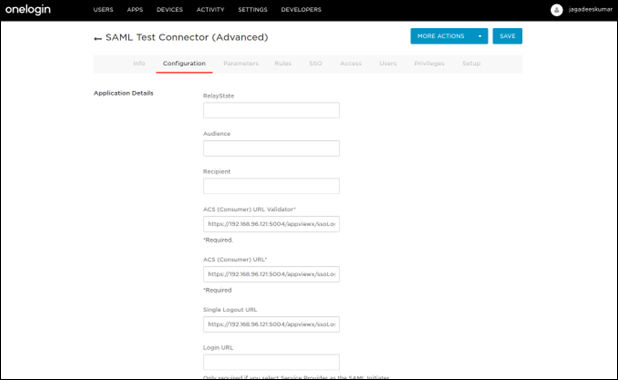Open the Apps menu

[135, 9]
